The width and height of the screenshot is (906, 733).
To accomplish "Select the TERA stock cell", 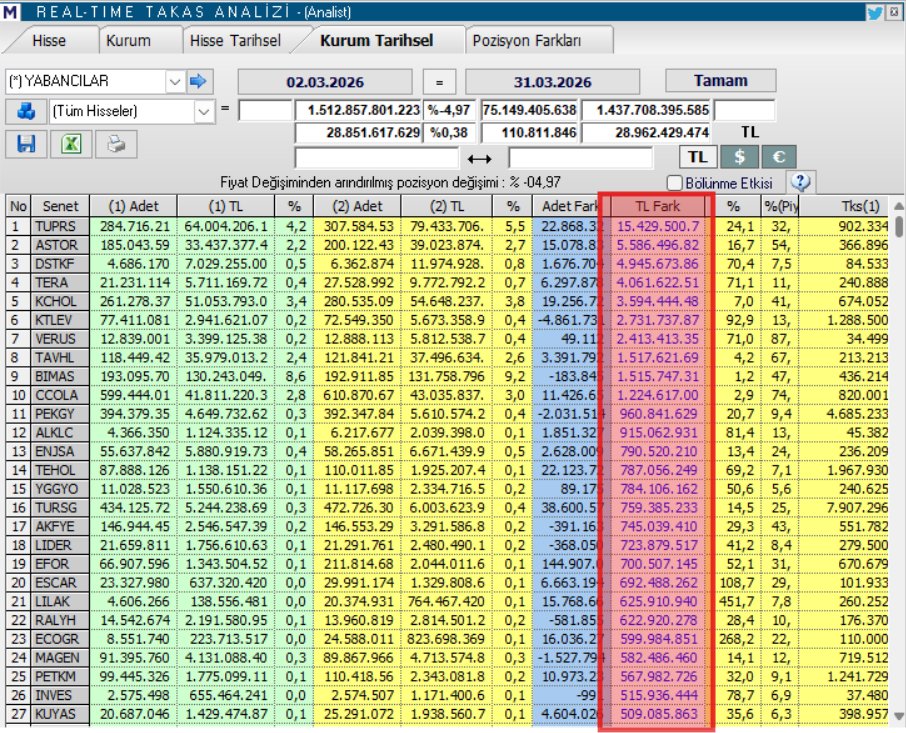I will click(x=60, y=282).
